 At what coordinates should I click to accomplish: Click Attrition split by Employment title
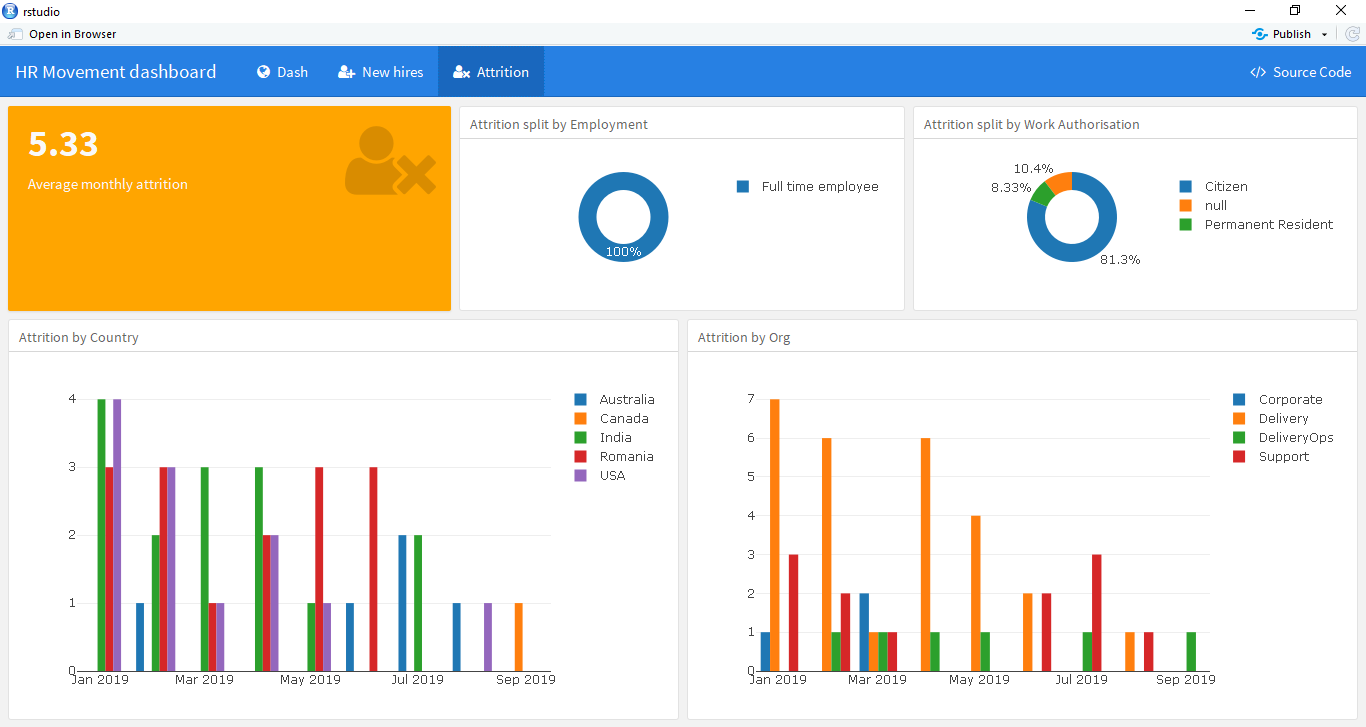click(x=559, y=125)
